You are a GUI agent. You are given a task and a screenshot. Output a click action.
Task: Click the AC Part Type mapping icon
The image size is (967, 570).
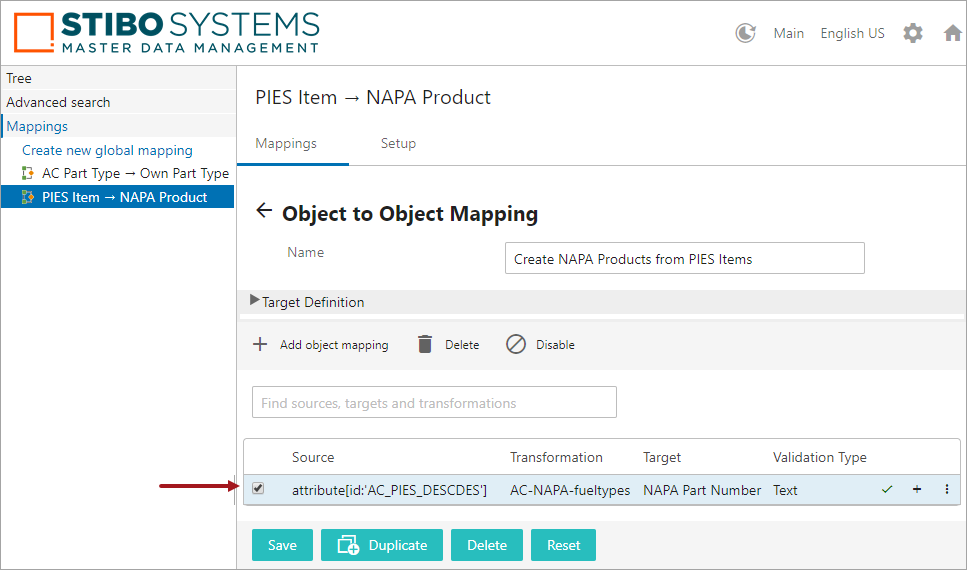(28, 173)
